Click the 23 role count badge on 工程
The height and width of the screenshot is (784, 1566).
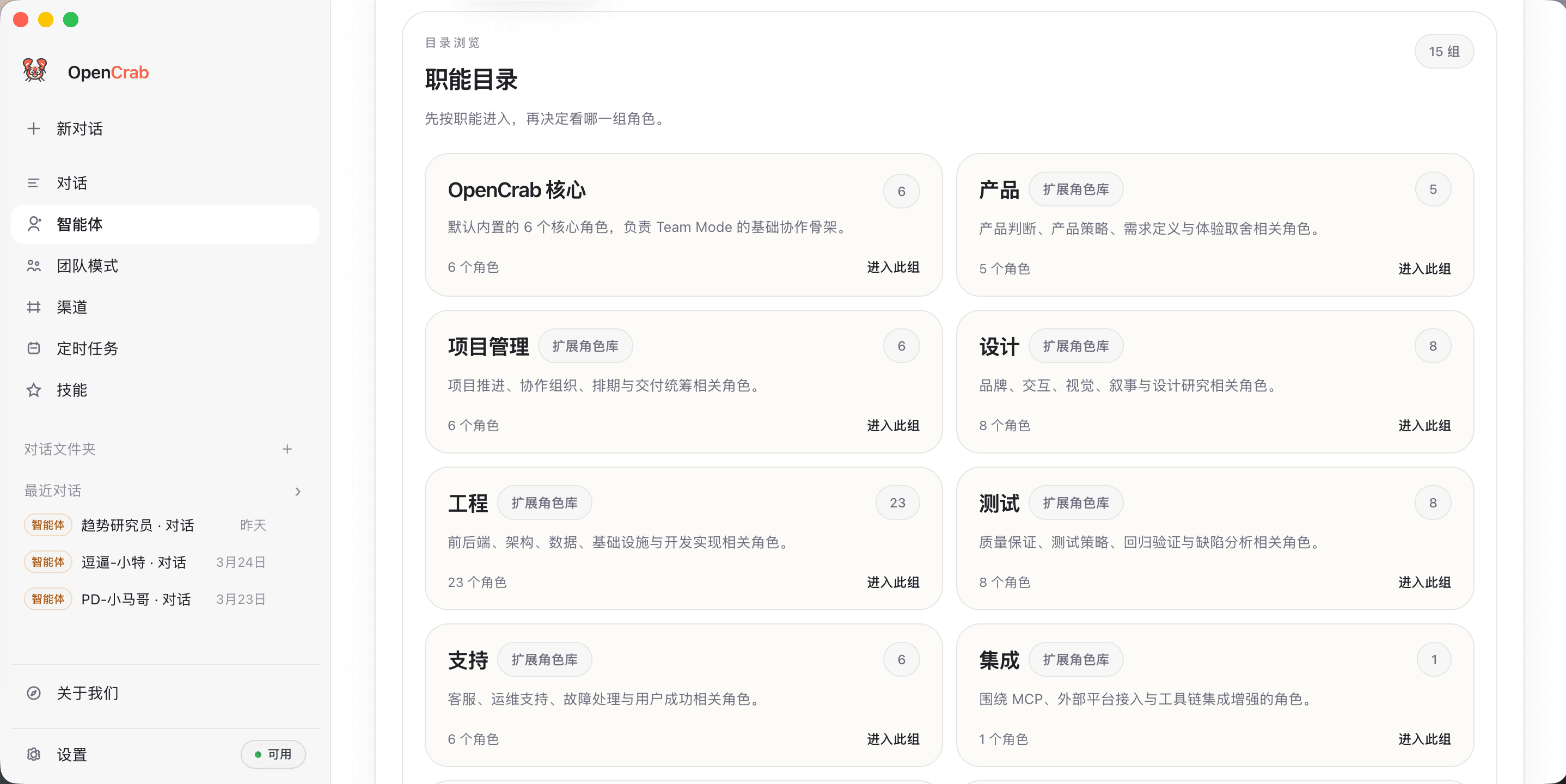click(x=897, y=503)
